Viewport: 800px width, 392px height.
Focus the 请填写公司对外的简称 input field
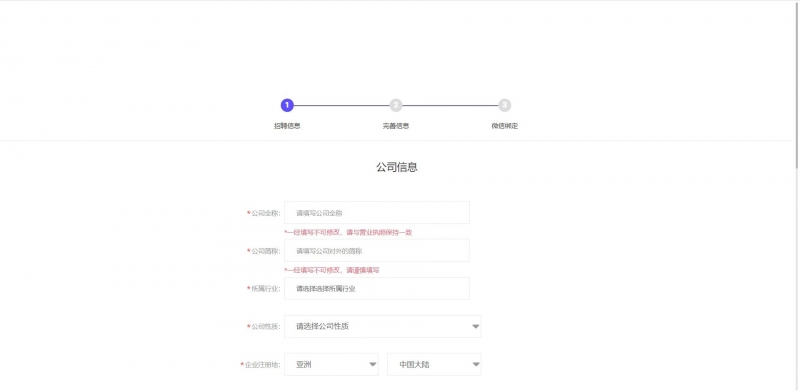pos(377,251)
